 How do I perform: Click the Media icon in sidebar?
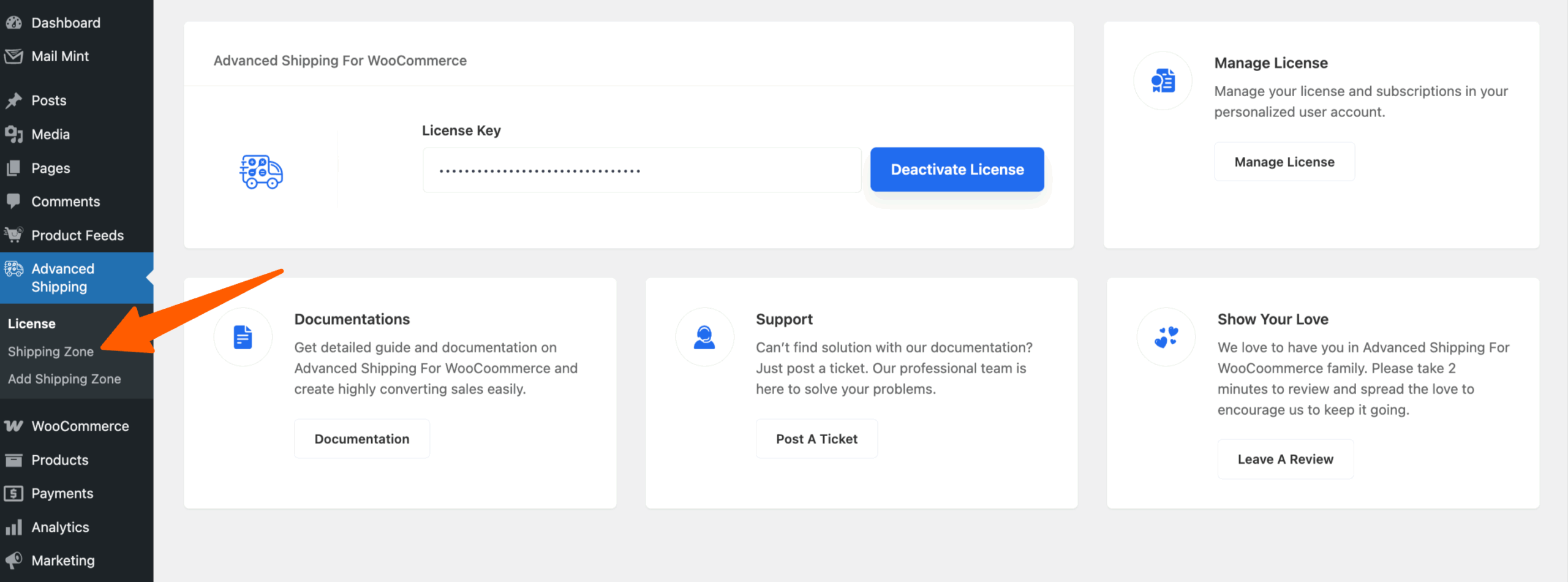click(x=13, y=134)
